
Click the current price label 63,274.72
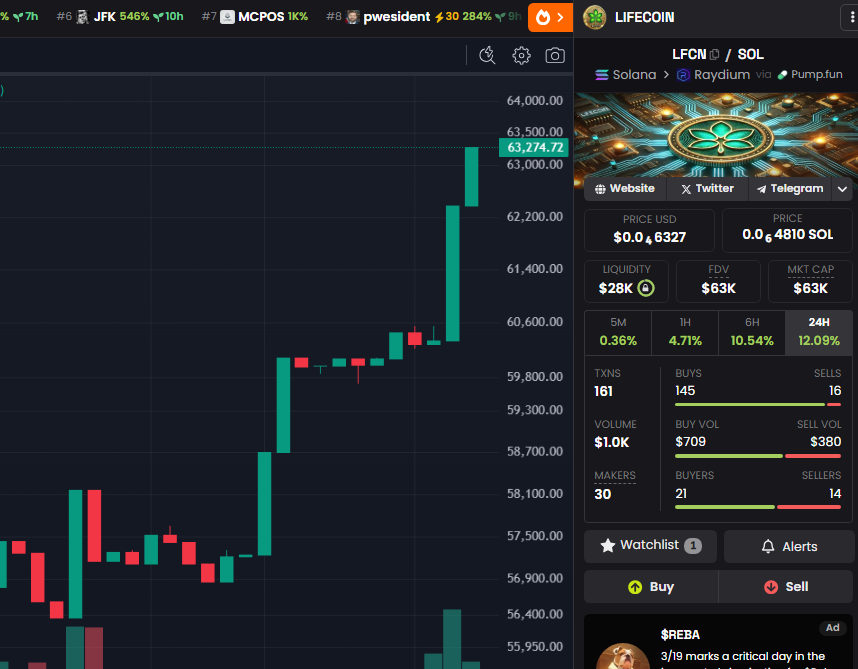pos(534,148)
